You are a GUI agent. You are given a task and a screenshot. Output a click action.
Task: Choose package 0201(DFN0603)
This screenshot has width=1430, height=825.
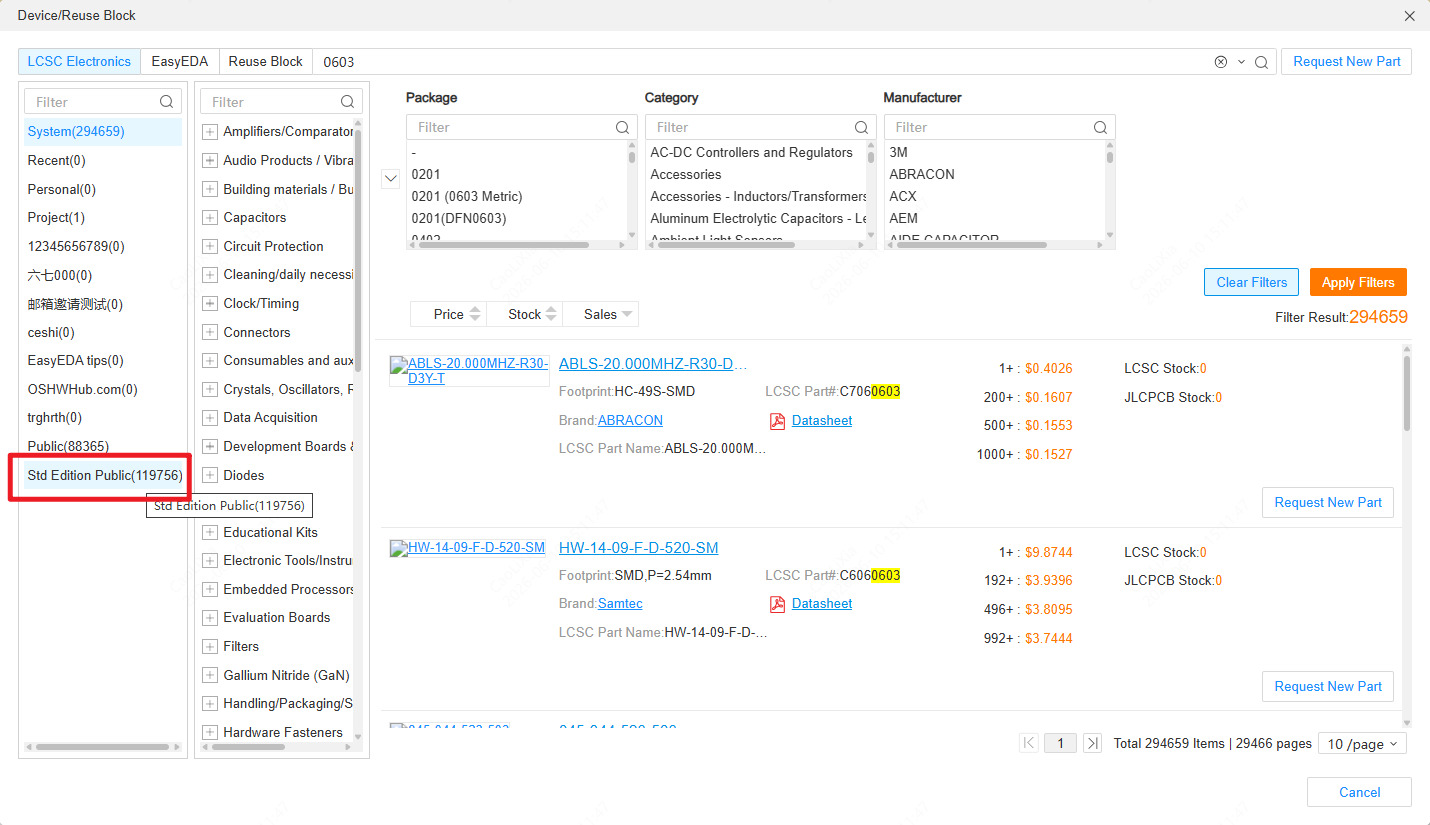[459, 219]
